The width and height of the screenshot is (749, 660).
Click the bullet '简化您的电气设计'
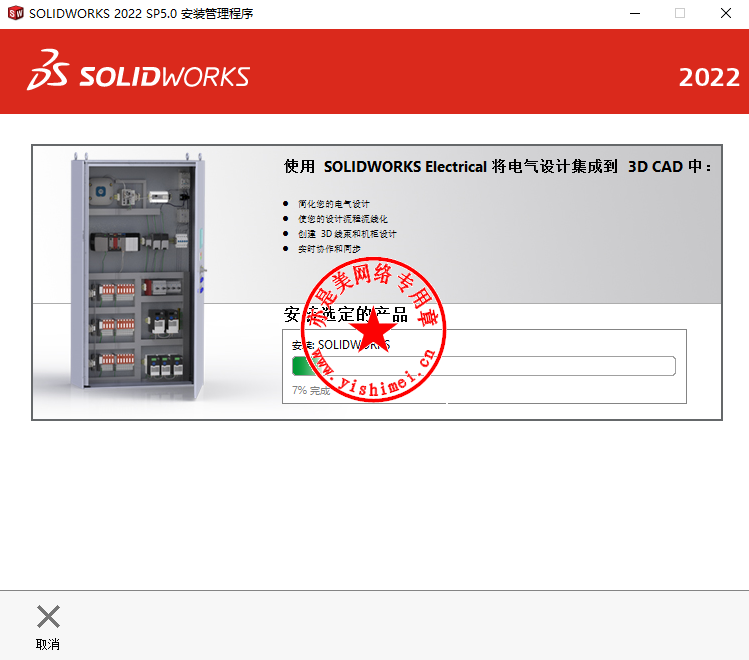point(333,204)
